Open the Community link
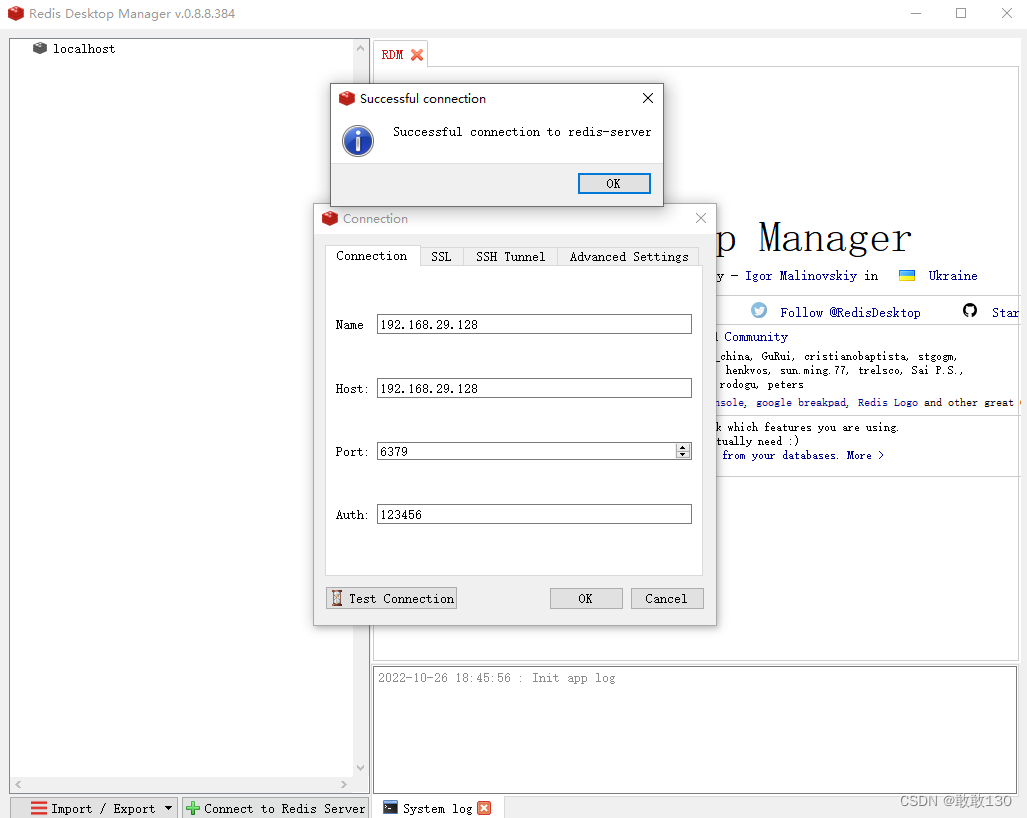The width and height of the screenshot is (1027, 818). tap(755, 337)
